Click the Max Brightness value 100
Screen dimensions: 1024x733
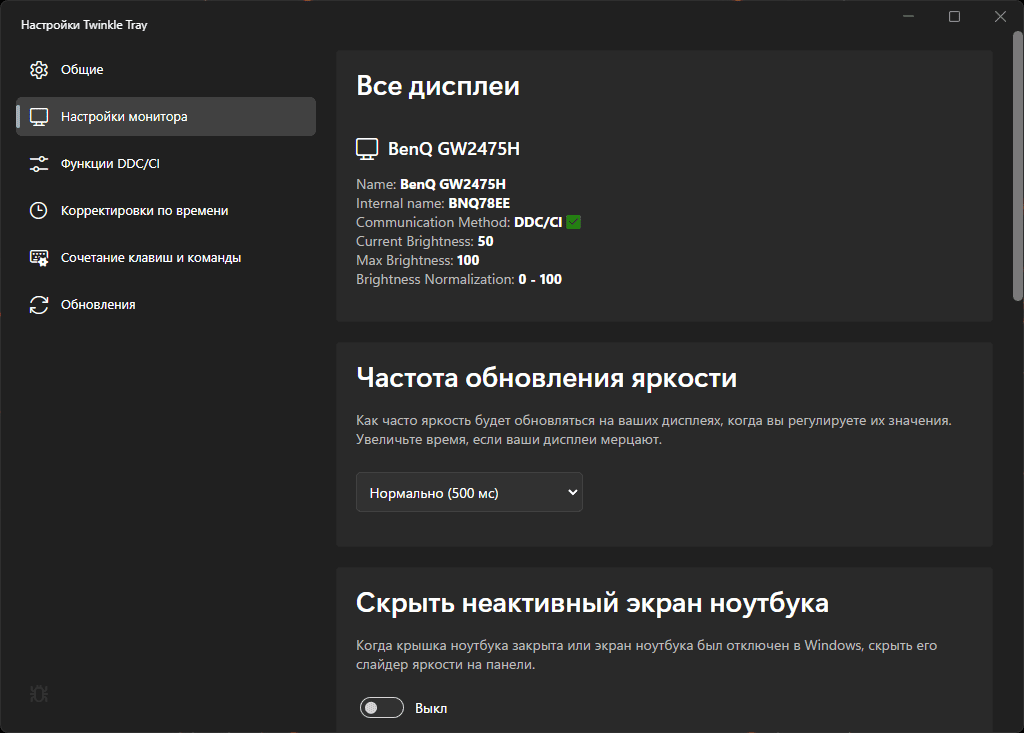tap(468, 260)
